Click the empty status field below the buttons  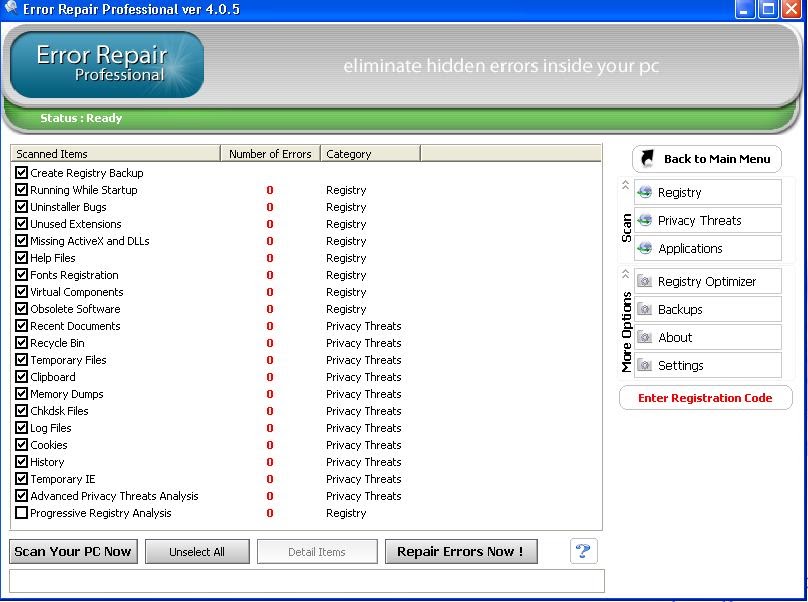click(x=307, y=581)
